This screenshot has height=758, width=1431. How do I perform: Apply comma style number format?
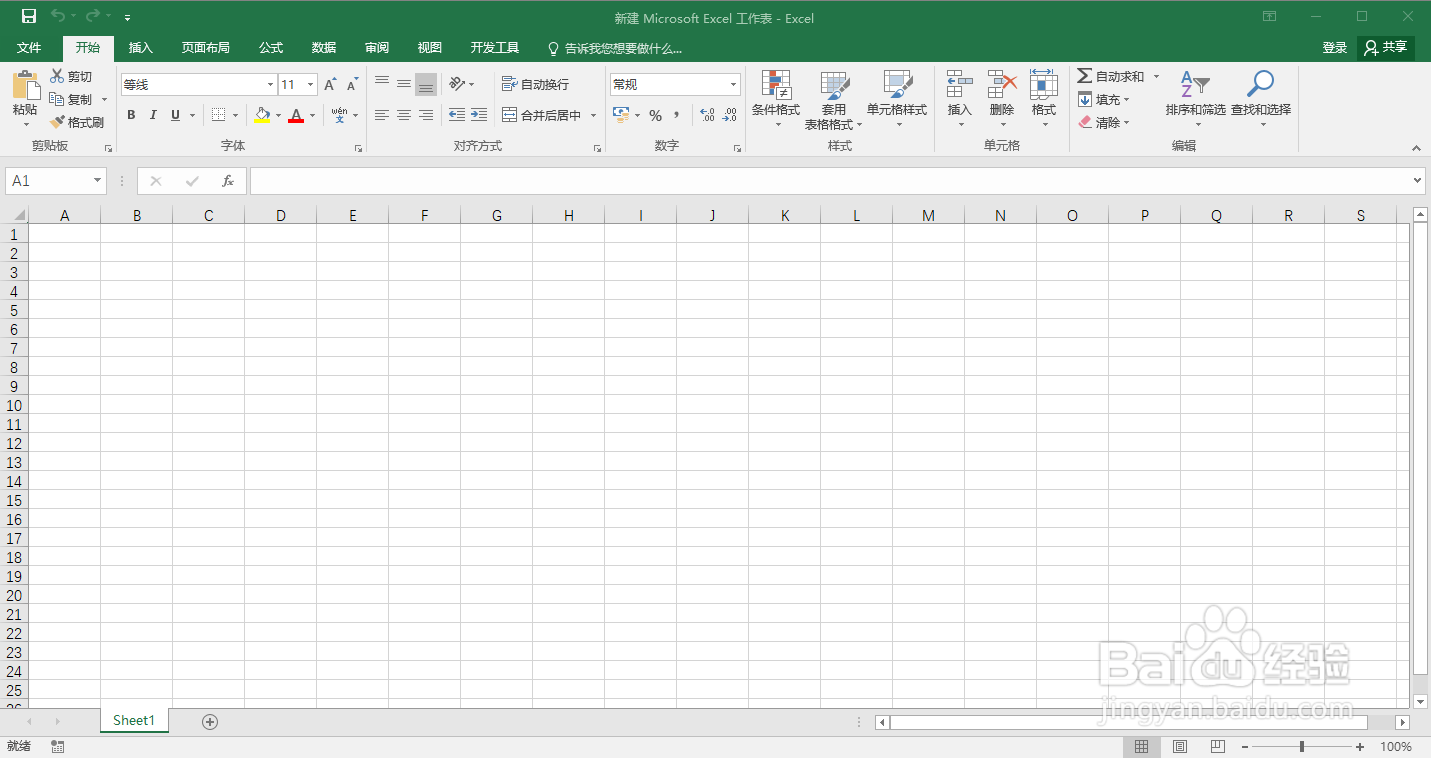click(x=677, y=116)
